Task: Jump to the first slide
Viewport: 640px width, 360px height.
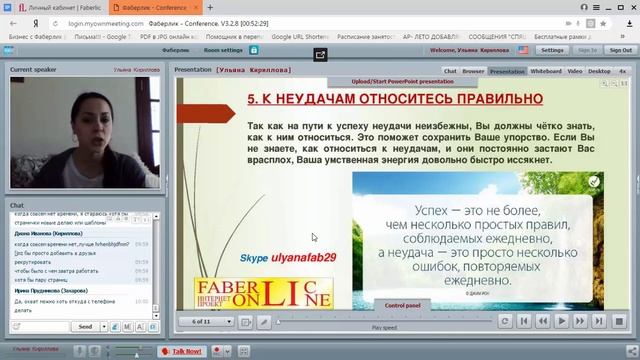Action: pos(524,321)
